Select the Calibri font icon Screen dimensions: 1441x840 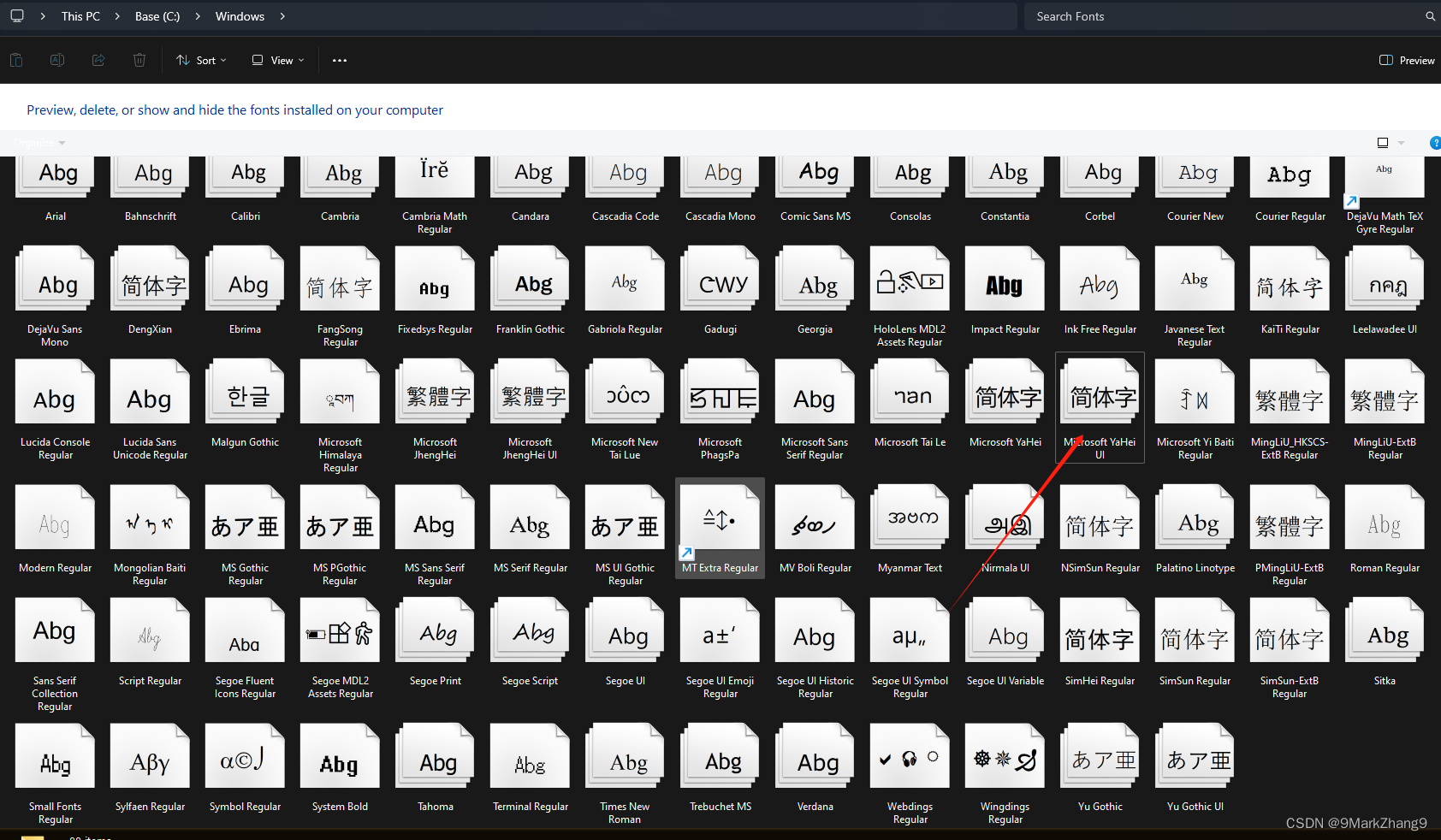tap(246, 177)
